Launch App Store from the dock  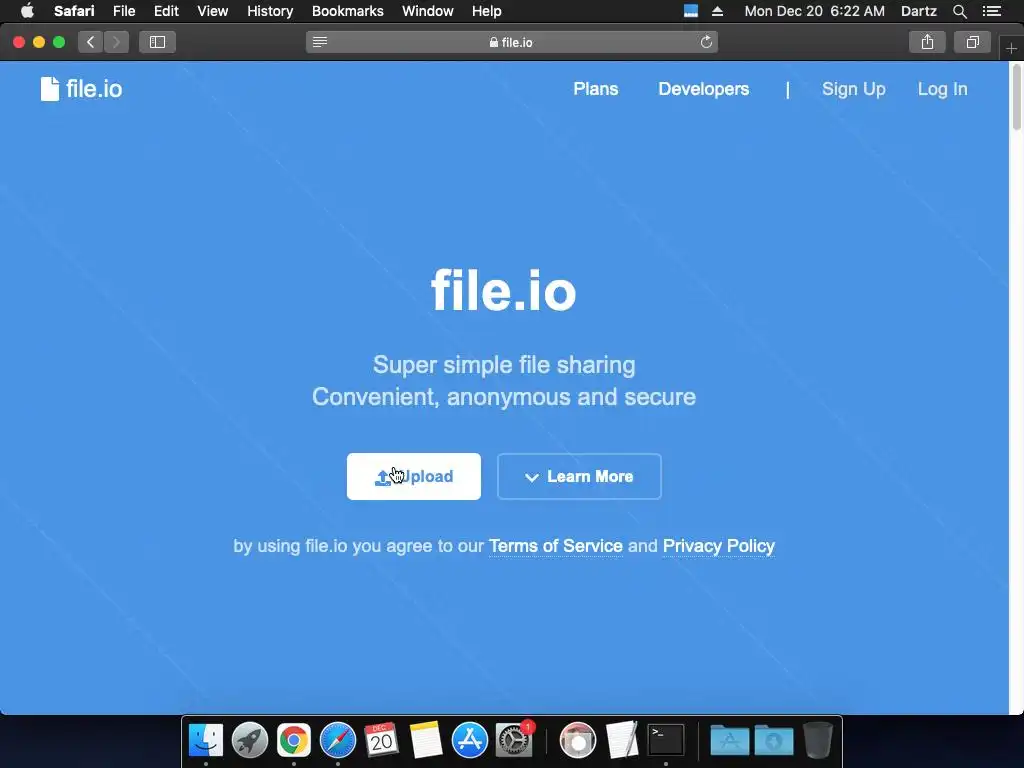click(x=470, y=741)
